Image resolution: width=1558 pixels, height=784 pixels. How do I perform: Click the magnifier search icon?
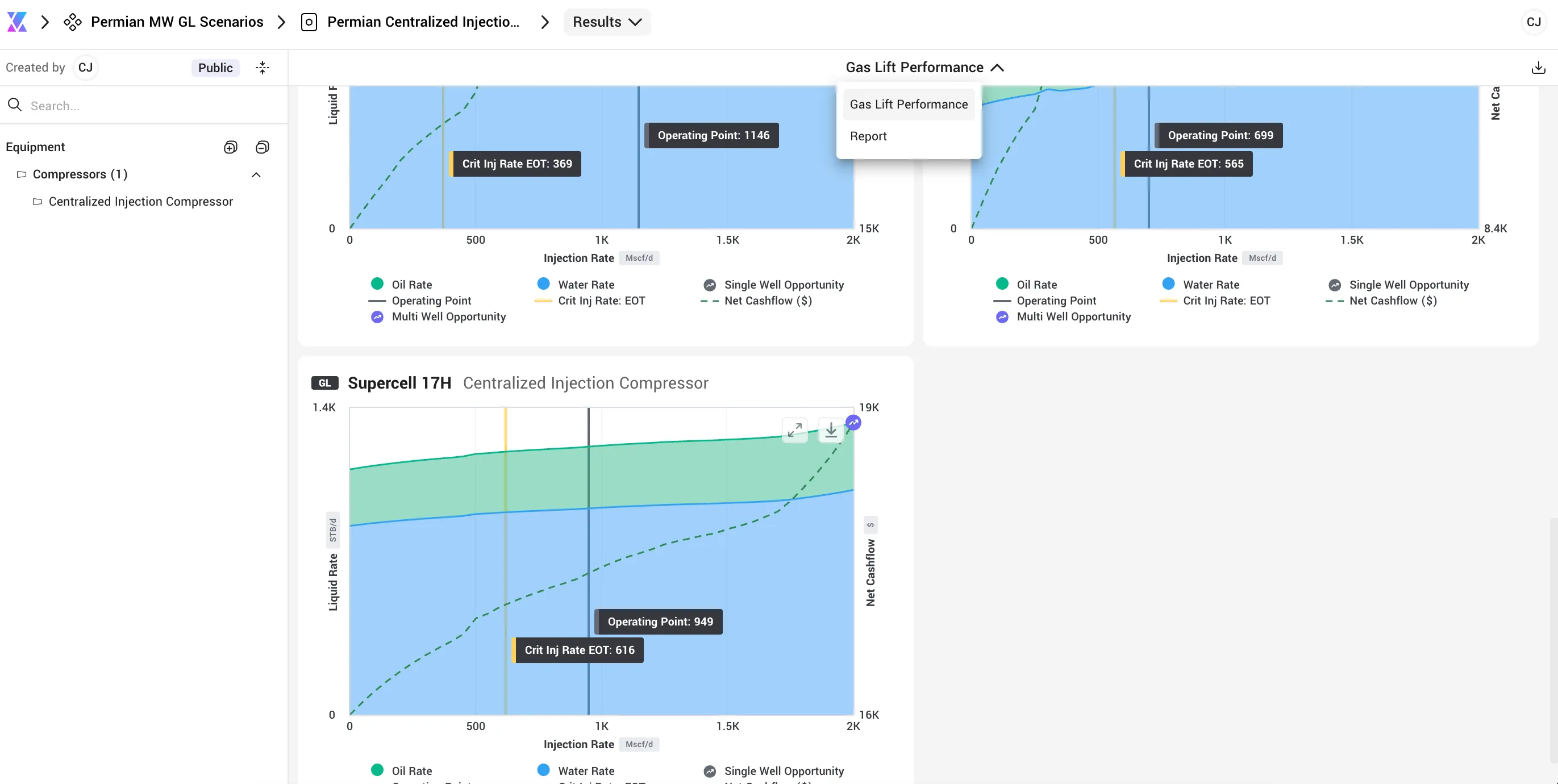[x=15, y=105]
